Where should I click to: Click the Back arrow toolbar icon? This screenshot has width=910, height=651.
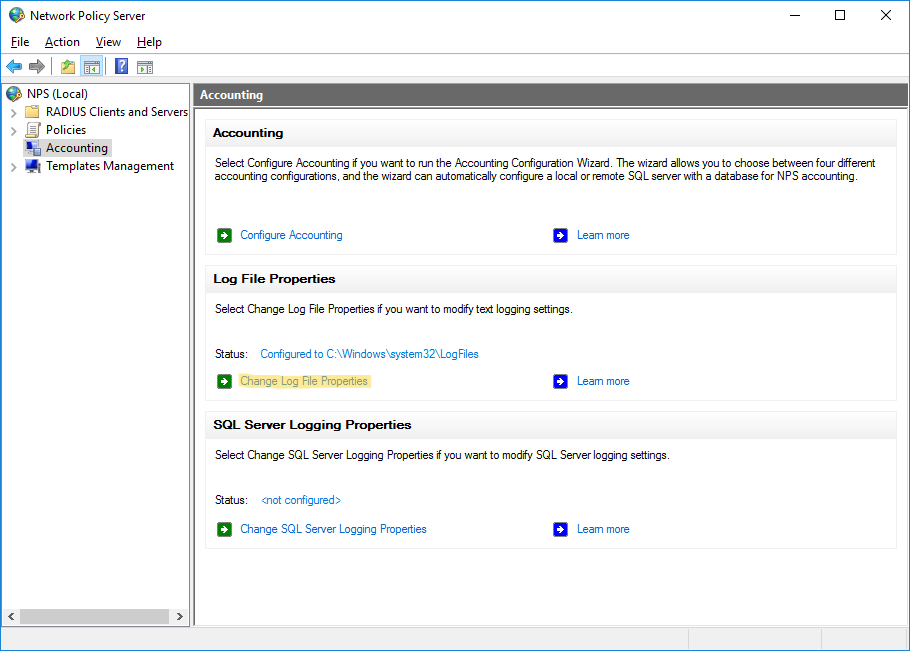14,67
